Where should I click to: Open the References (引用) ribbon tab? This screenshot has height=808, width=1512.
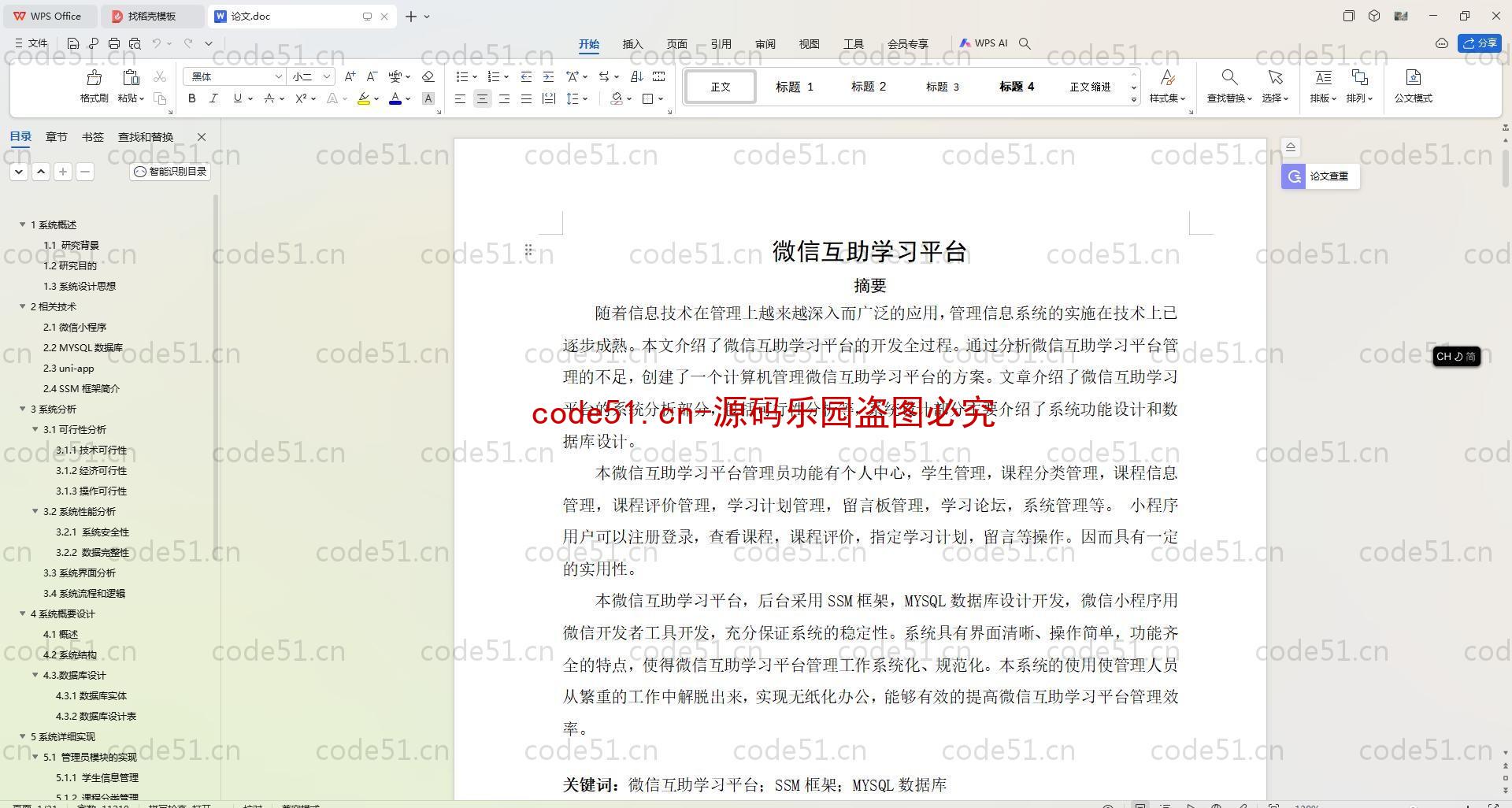(x=721, y=44)
